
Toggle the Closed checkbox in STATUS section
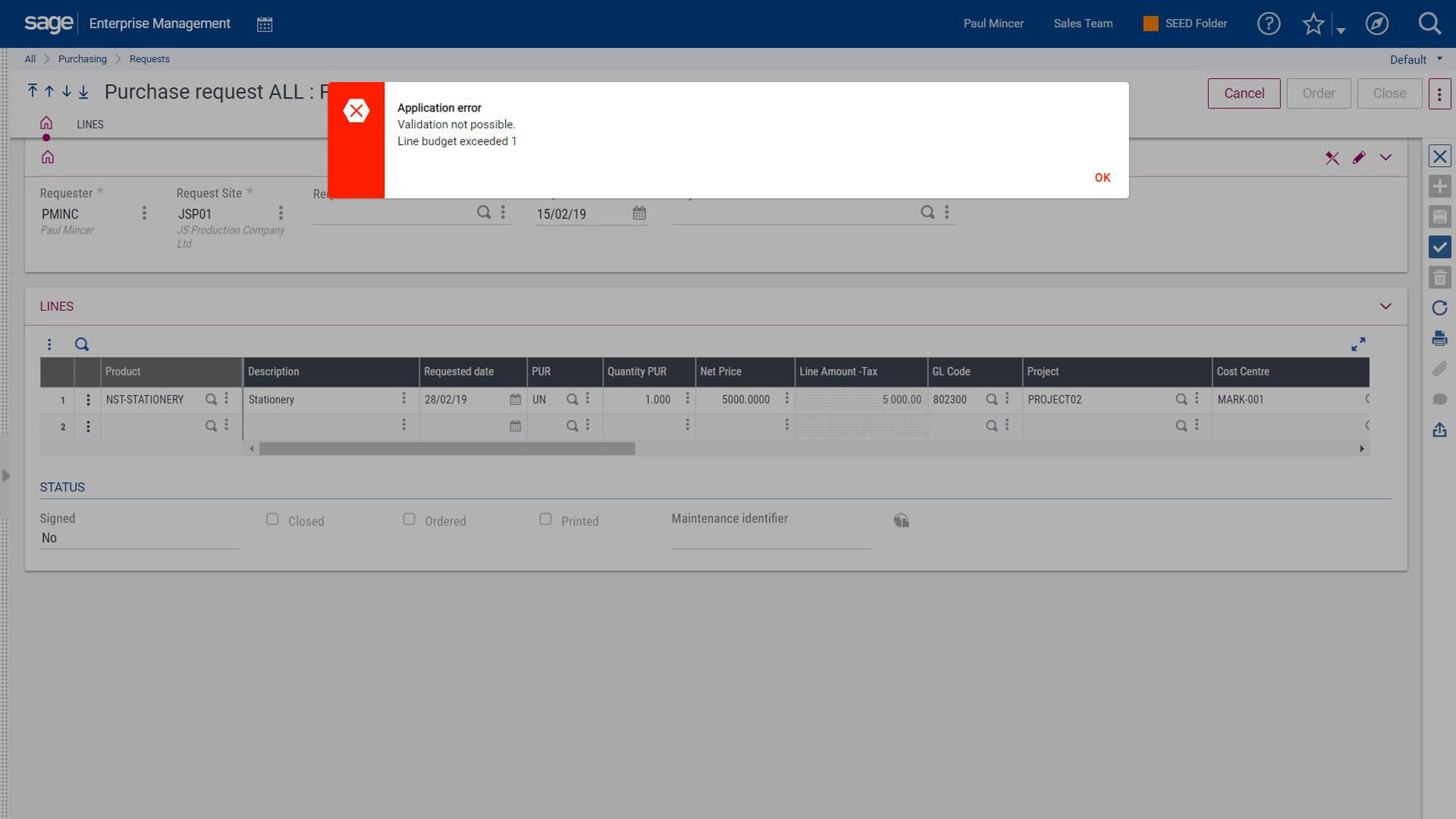(272, 519)
